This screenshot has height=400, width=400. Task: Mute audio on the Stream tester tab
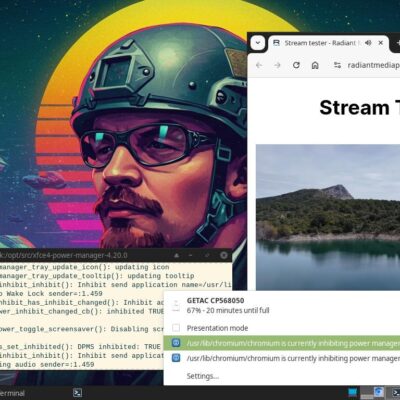click(368, 43)
